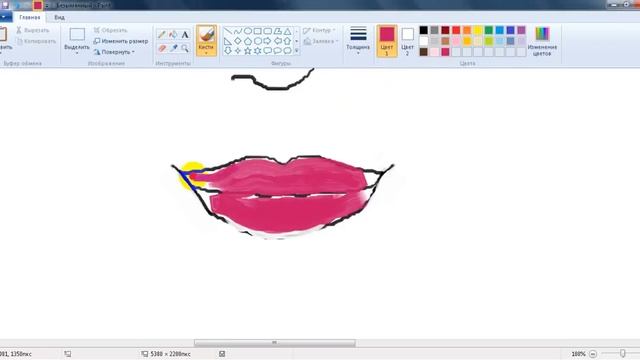640x360 pixels.
Task: Choose the Six-point star shape
Action: coord(258,51)
